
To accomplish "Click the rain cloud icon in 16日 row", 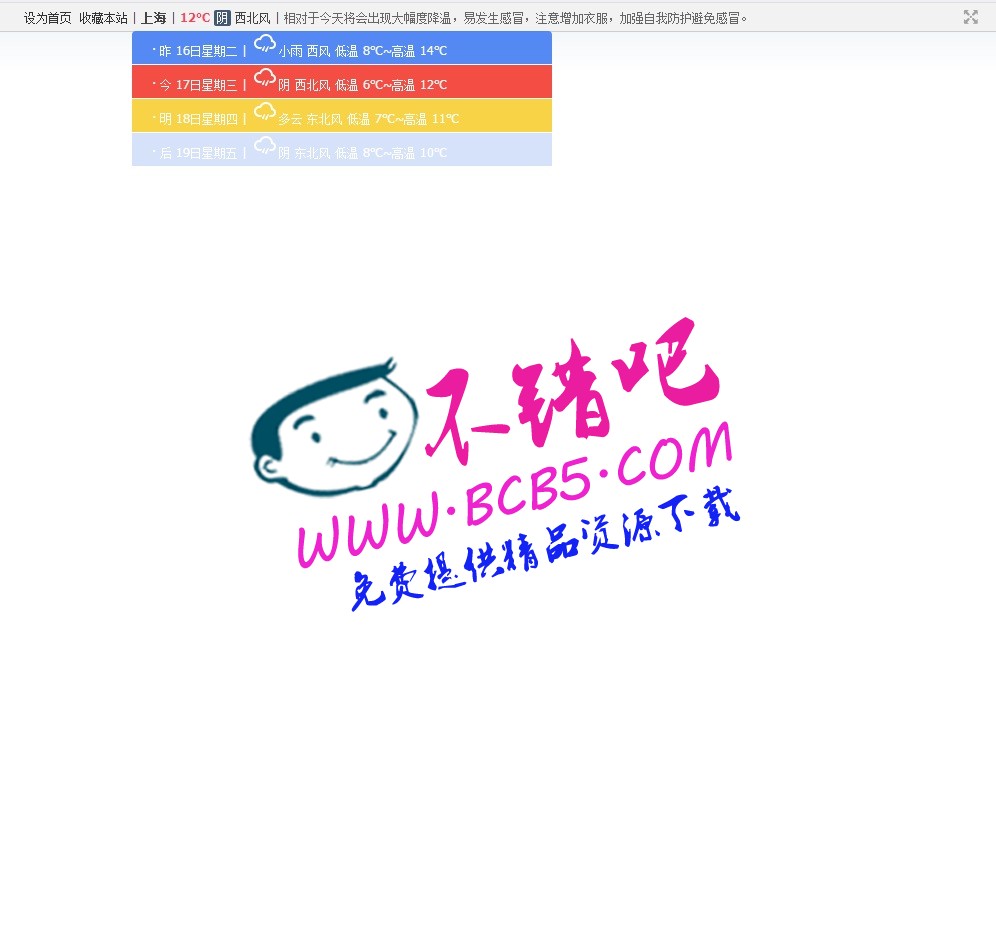I will [x=265, y=44].
